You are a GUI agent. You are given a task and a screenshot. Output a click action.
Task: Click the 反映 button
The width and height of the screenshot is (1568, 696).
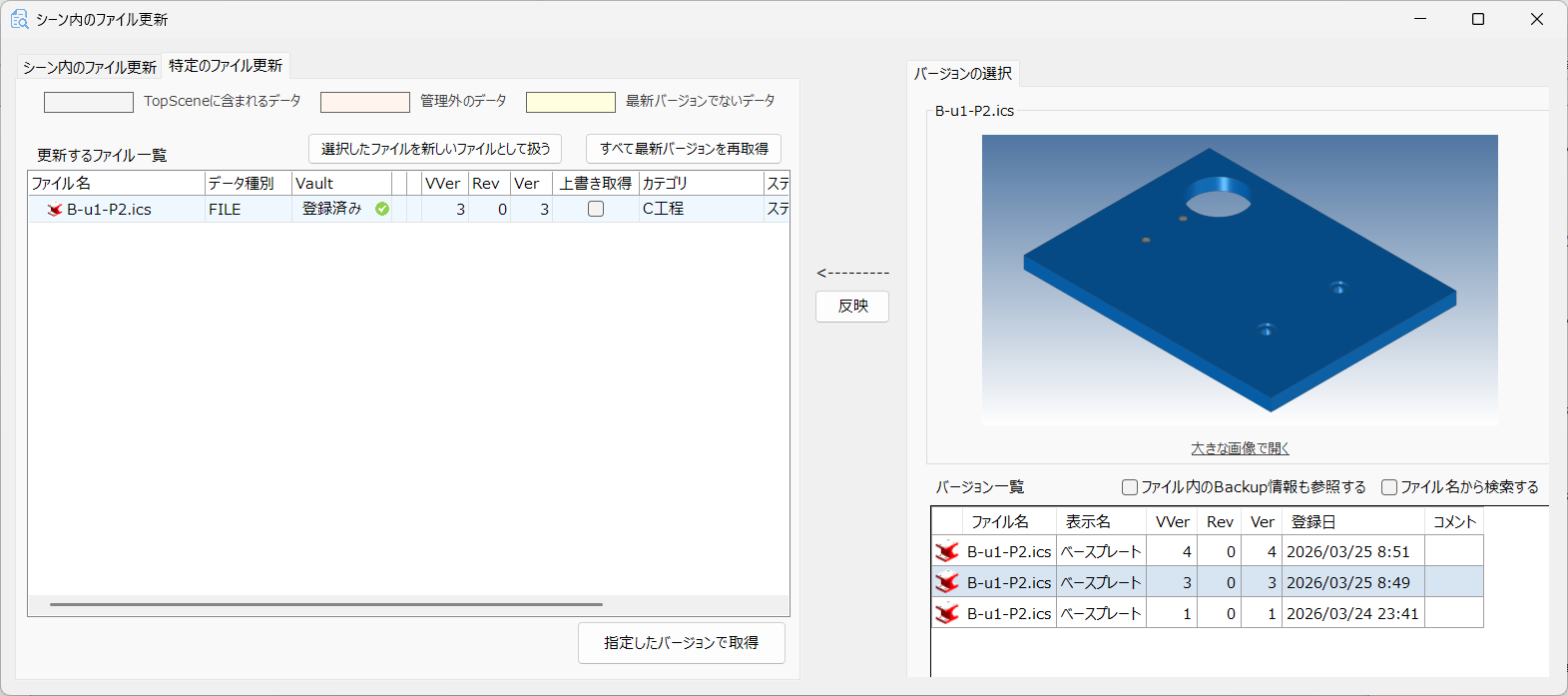coord(852,307)
